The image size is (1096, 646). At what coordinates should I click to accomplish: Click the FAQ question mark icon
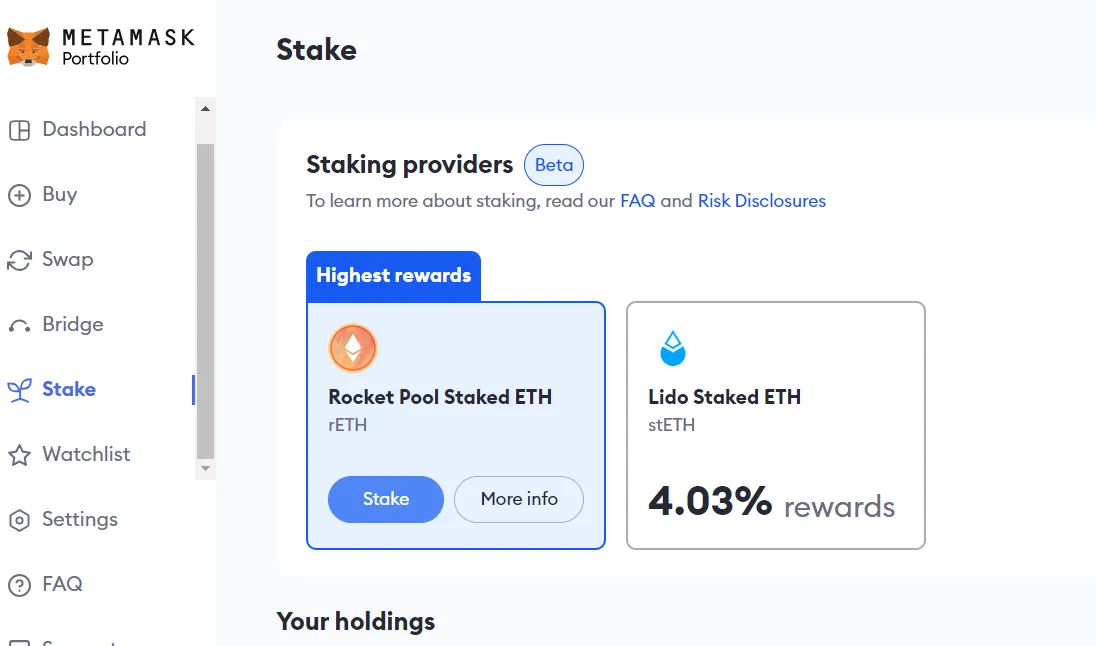pyautogui.click(x=19, y=585)
